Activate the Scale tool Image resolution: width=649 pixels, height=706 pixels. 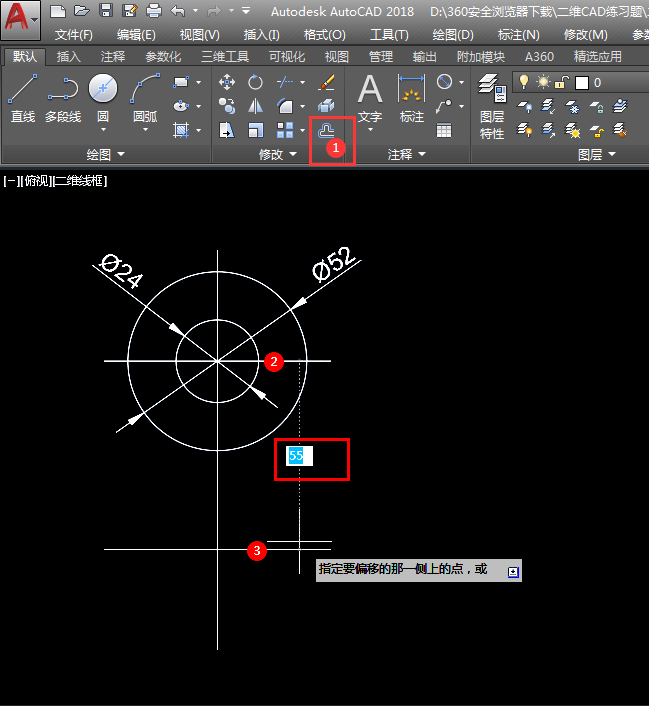255,131
